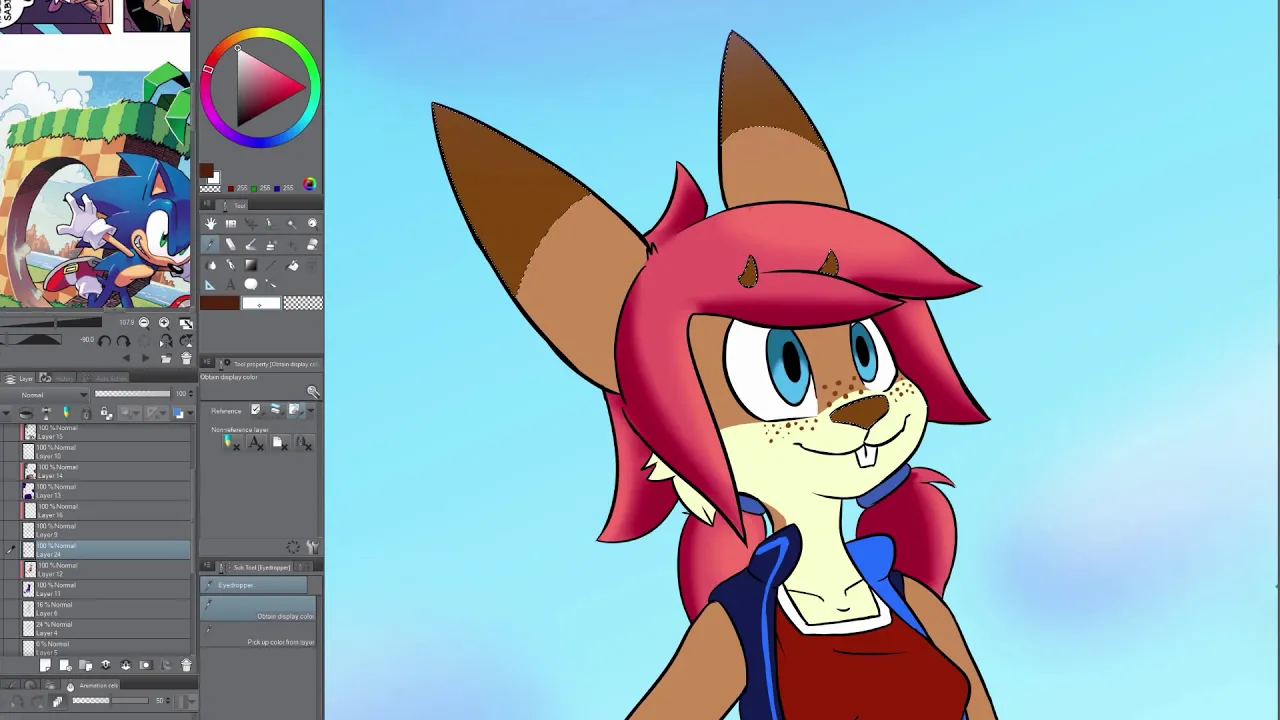
Task: Create a layer mask
Action: (x=145, y=665)
